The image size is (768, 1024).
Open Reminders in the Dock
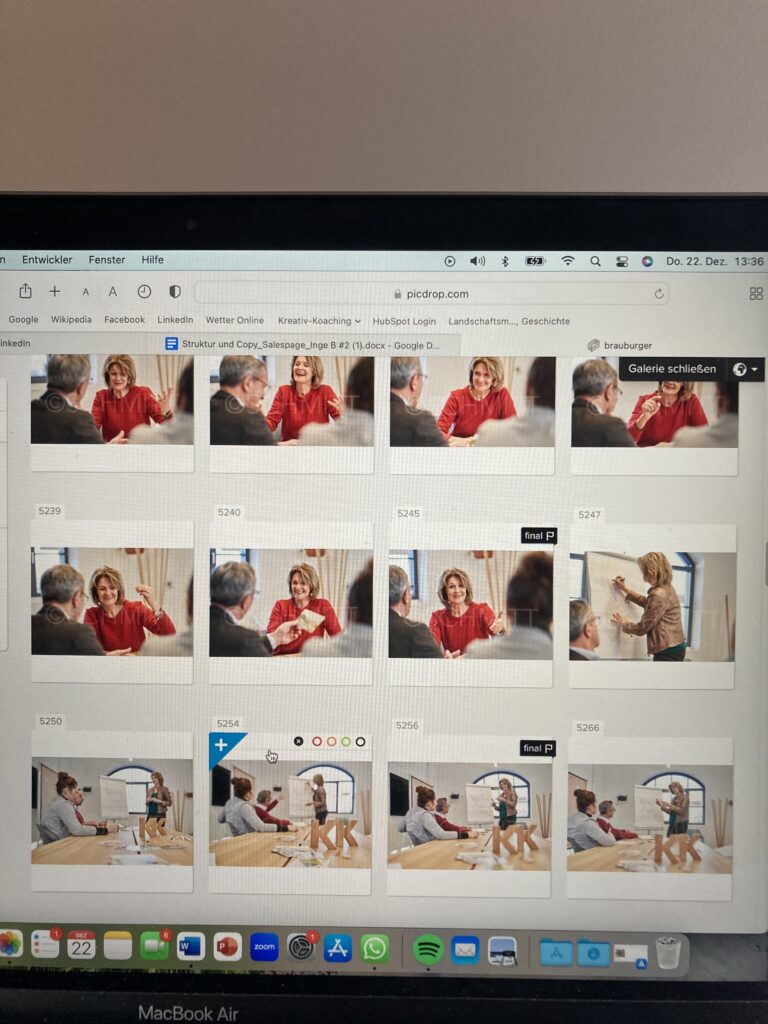[x=44, y=945]
